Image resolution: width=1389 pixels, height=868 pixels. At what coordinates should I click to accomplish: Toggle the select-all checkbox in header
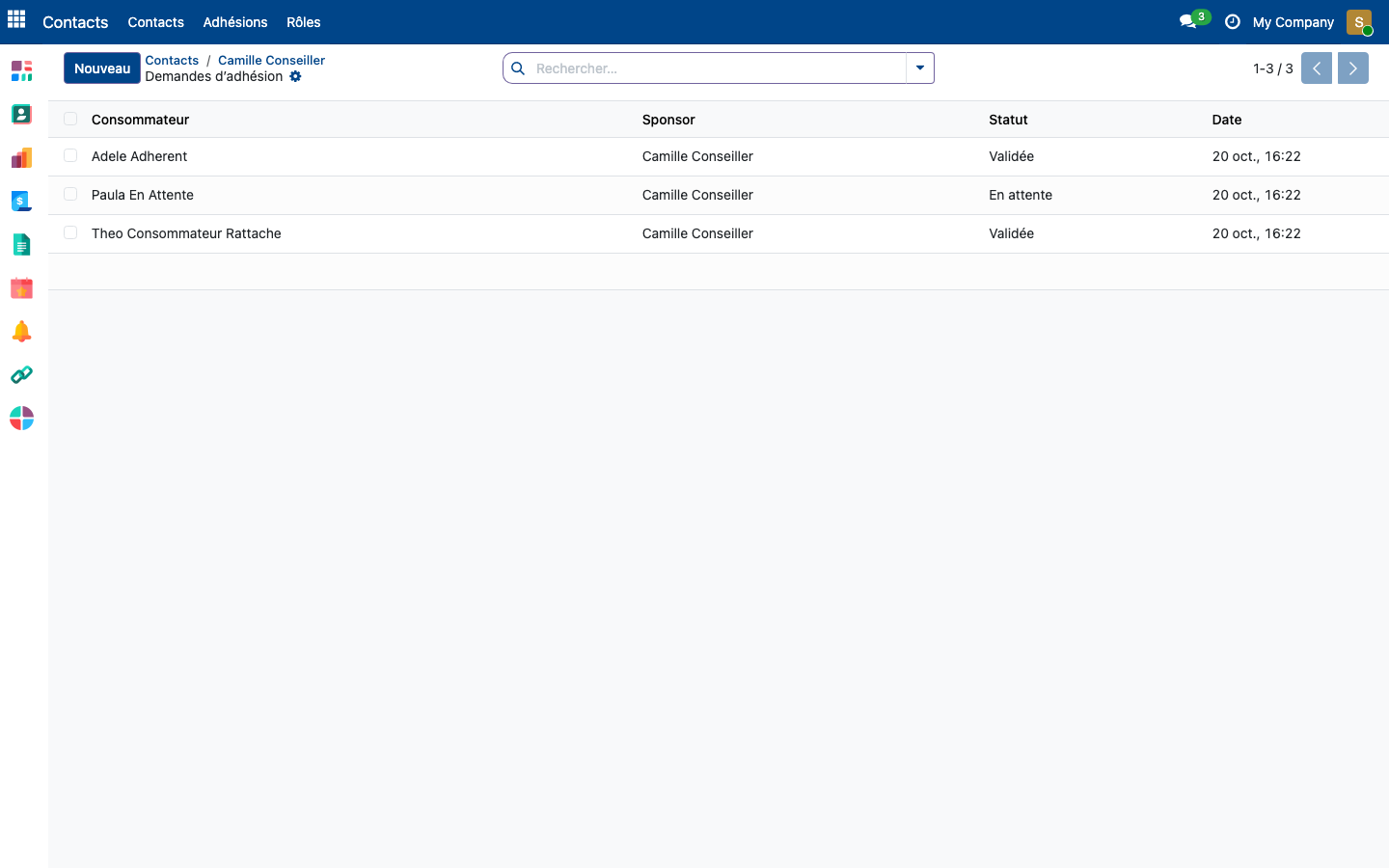[70, 119]
